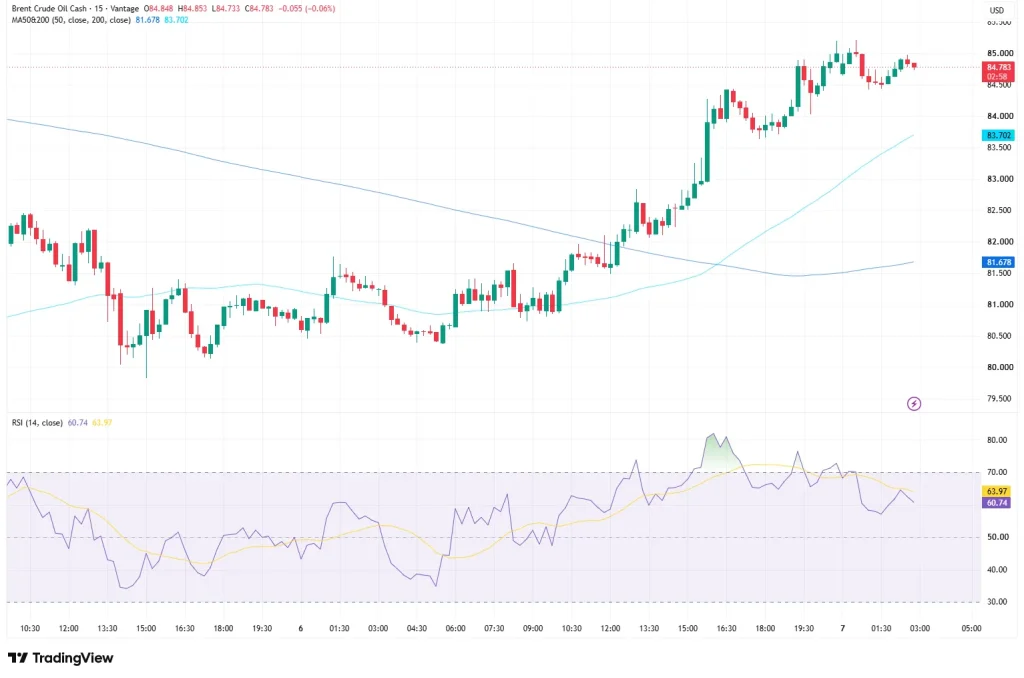The image size is (1024, 678).
Task: Click the 50.00 RSI scale label
Action: click(997, 537)
